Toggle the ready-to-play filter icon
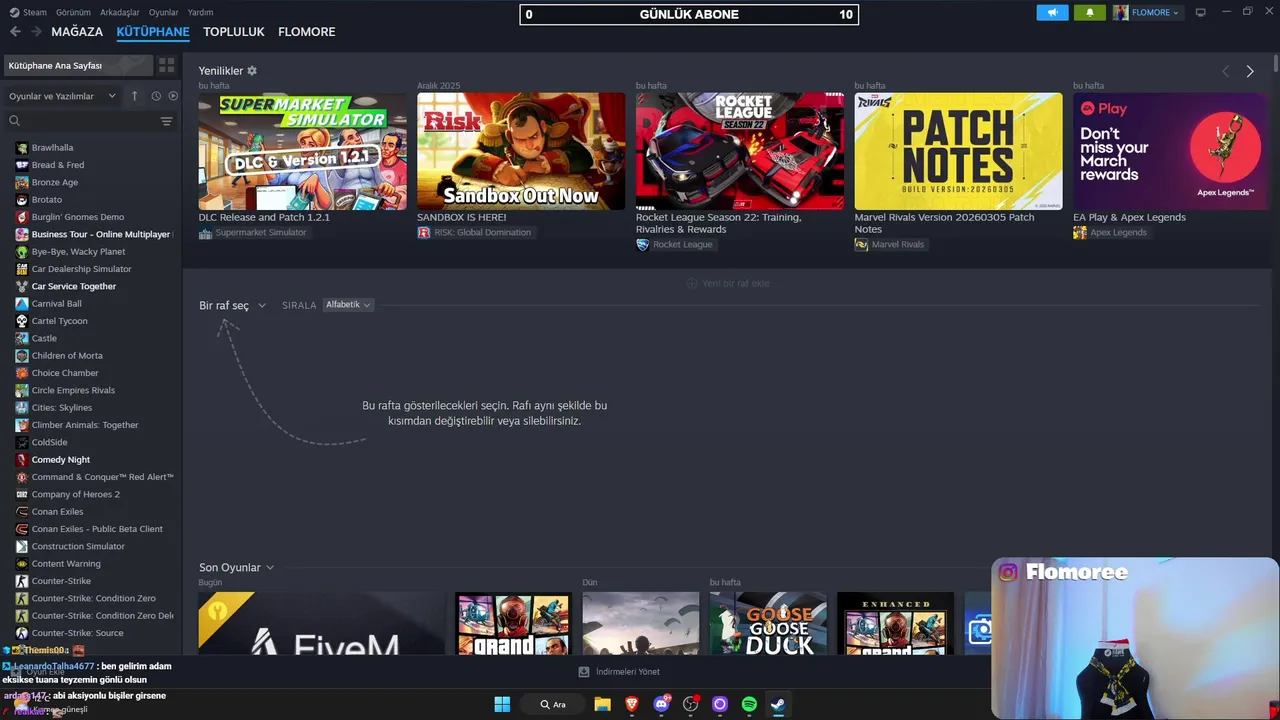Viewport: 1280px width, 720px height. 173,96
